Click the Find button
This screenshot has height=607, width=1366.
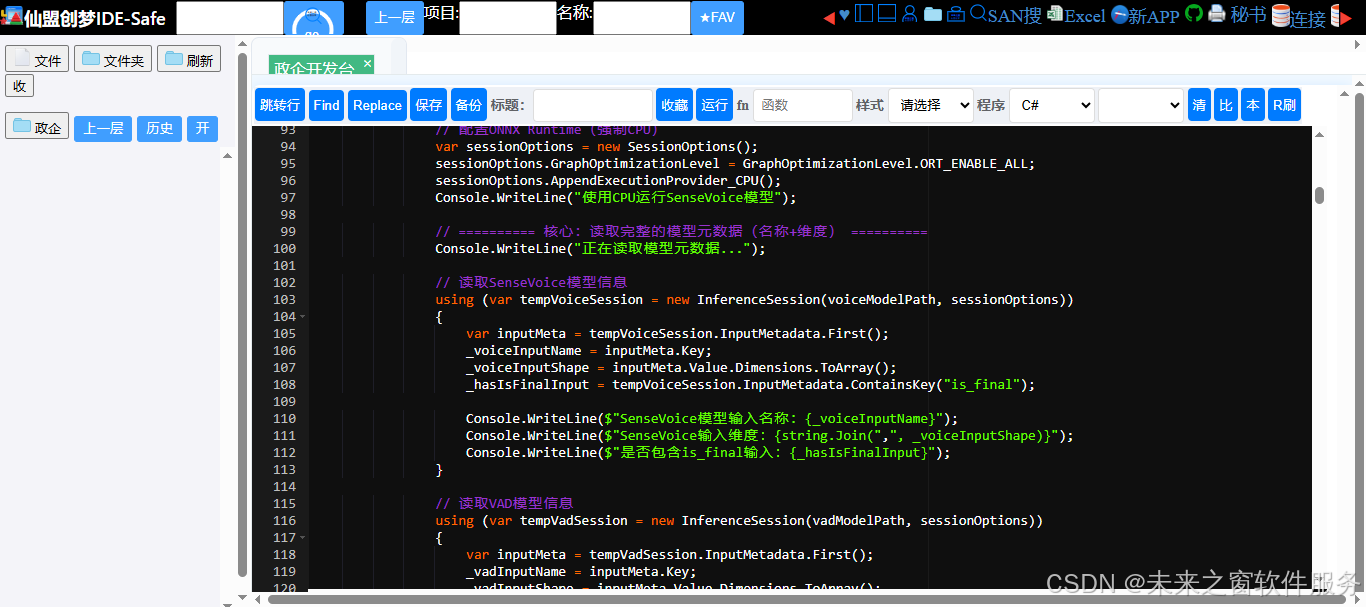(326, 105)
